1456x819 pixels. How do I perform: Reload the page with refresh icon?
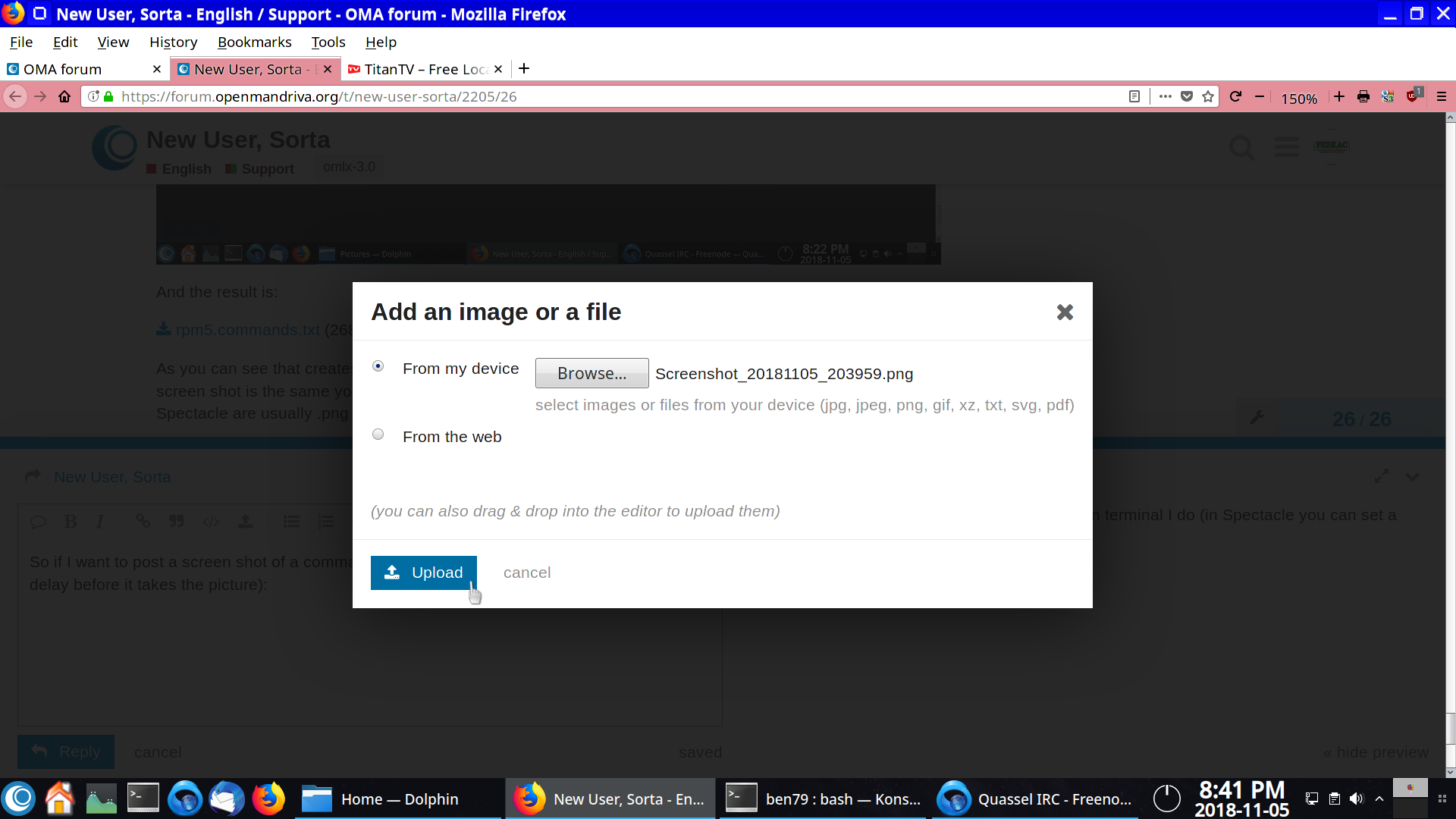click(1235, 96)
